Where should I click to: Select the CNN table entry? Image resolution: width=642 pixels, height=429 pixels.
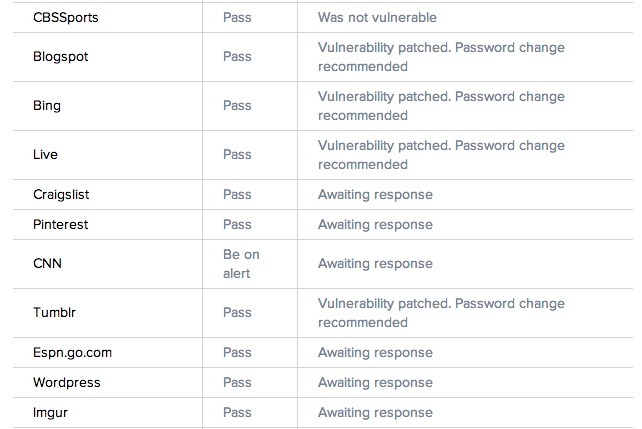point(47,263)
